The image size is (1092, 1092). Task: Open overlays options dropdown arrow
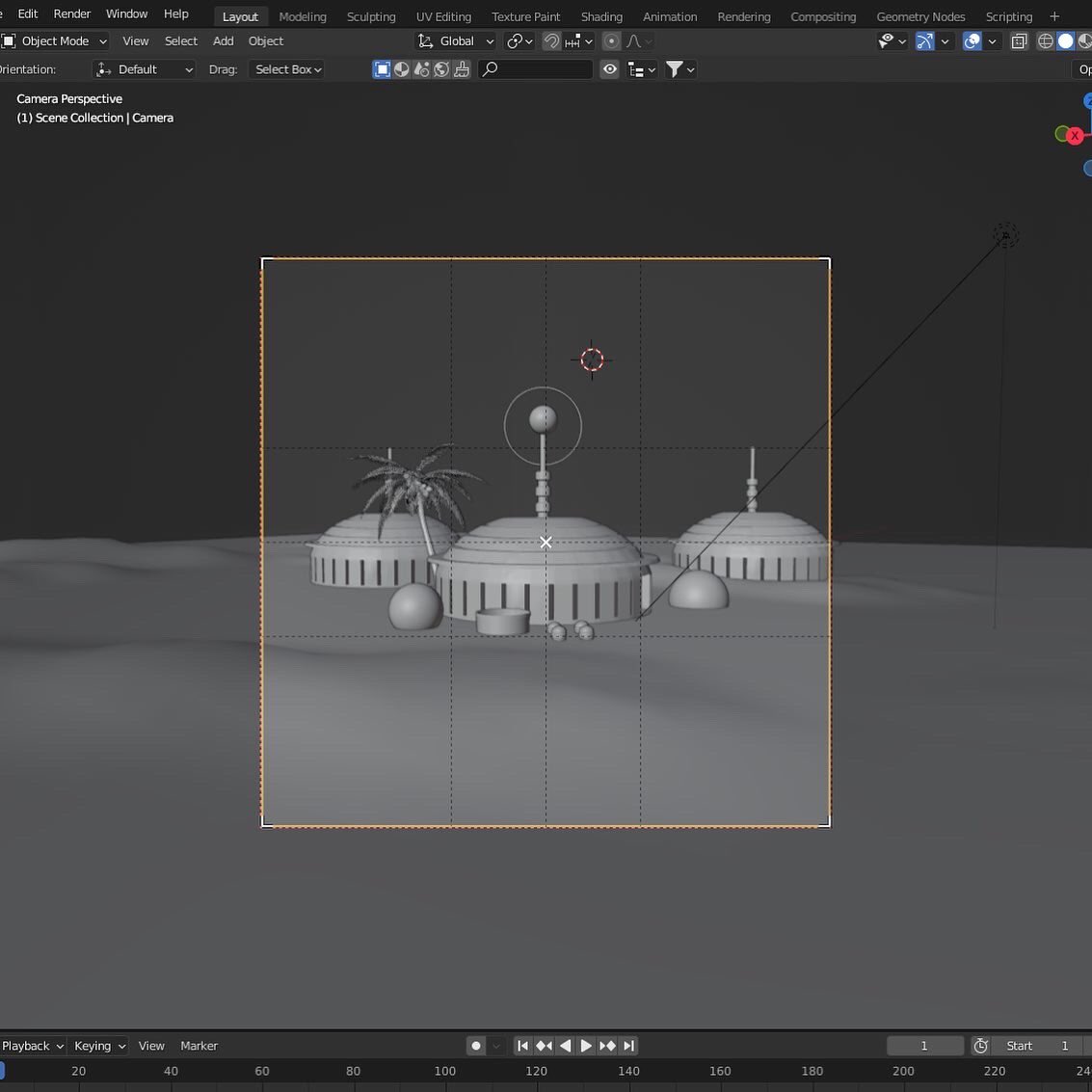click(x=993, y=41)
